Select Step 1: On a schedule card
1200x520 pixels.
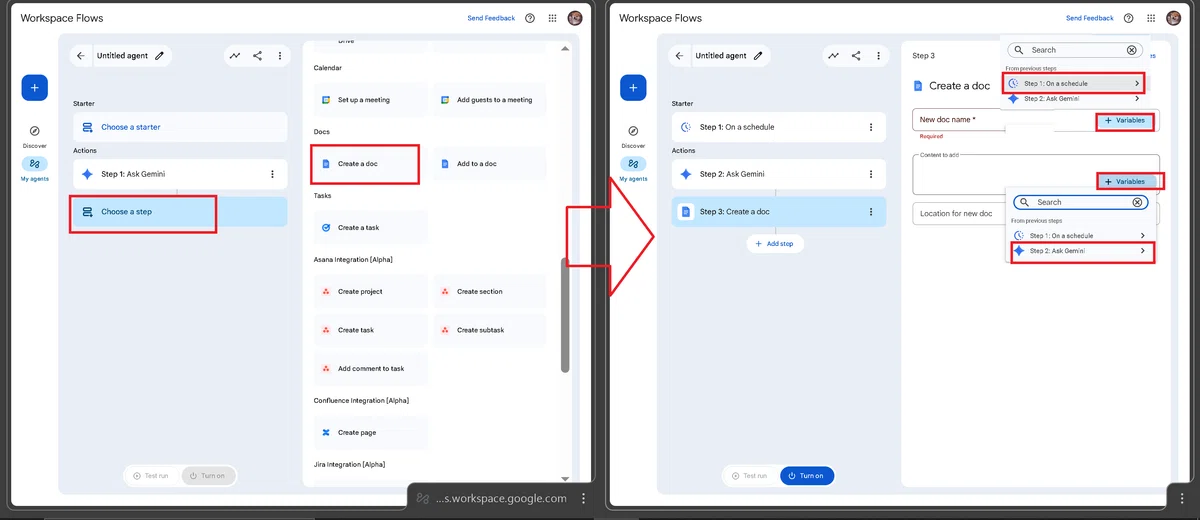coord(778,127)
